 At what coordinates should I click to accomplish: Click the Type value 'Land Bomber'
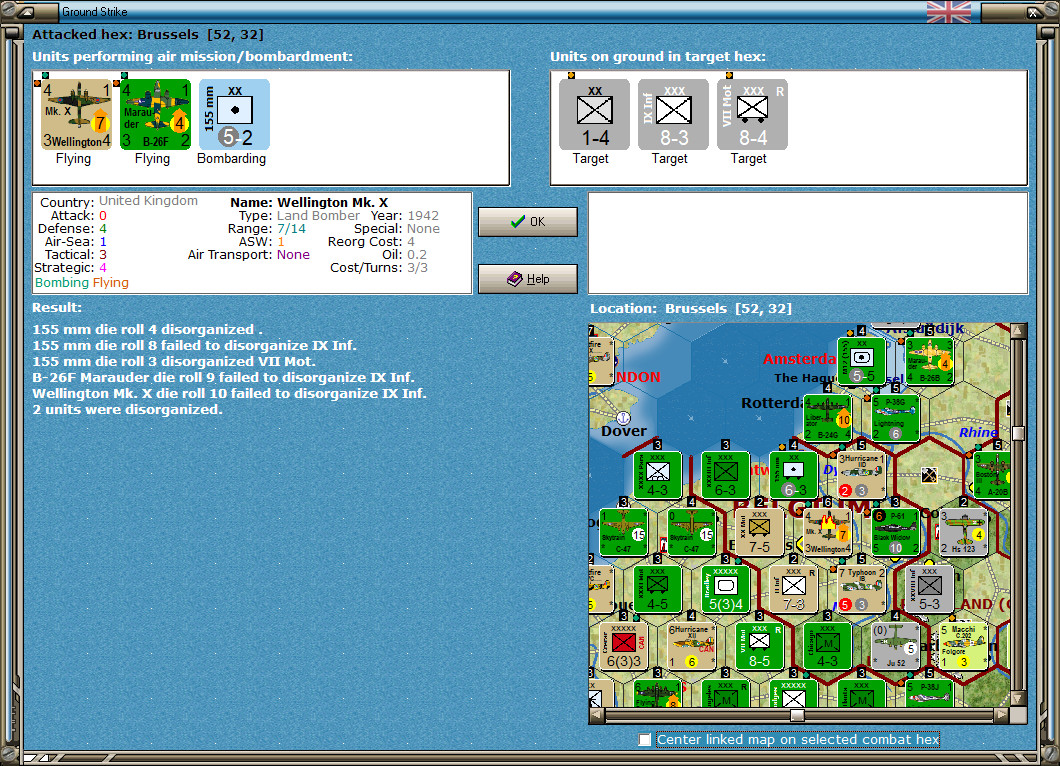pos(318,216)
